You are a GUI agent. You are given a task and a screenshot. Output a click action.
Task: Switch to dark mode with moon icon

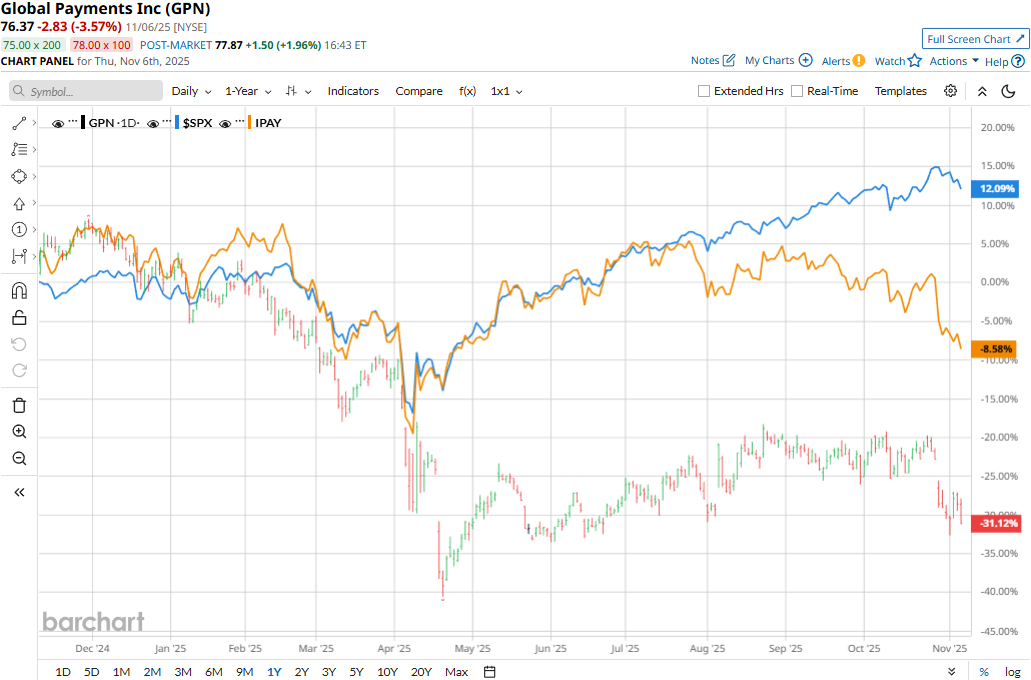pyautogui.click(x=1008, y=91)
